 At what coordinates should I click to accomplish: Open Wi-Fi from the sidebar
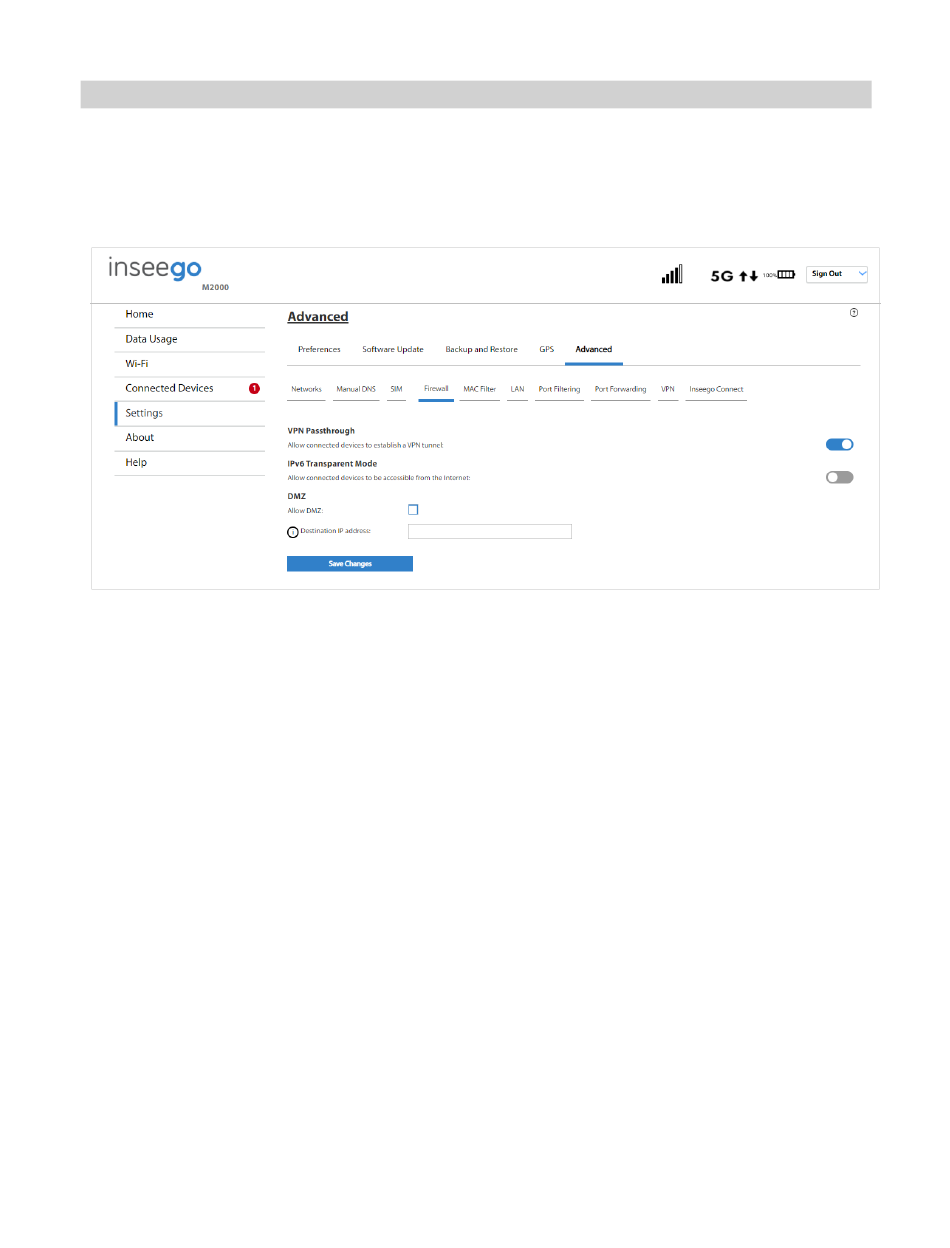pos(137,364)
